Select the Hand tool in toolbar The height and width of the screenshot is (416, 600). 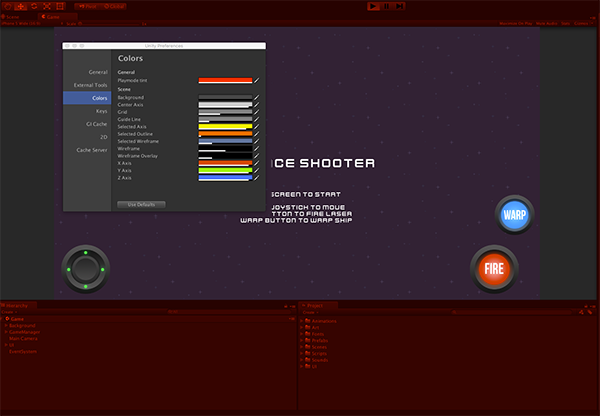pos(8,6)
